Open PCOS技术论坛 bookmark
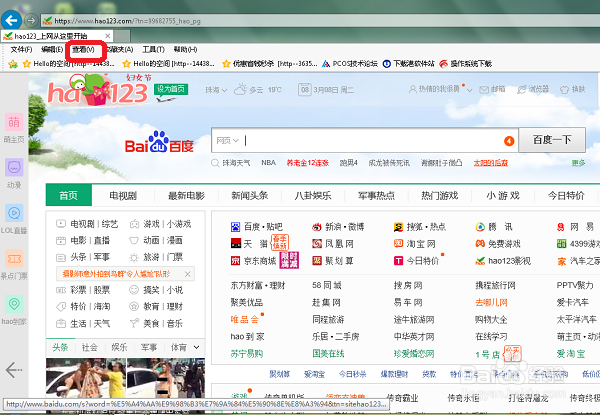This screenshot has height=415, width=600. pyautogui.click(x=350, y=63)
